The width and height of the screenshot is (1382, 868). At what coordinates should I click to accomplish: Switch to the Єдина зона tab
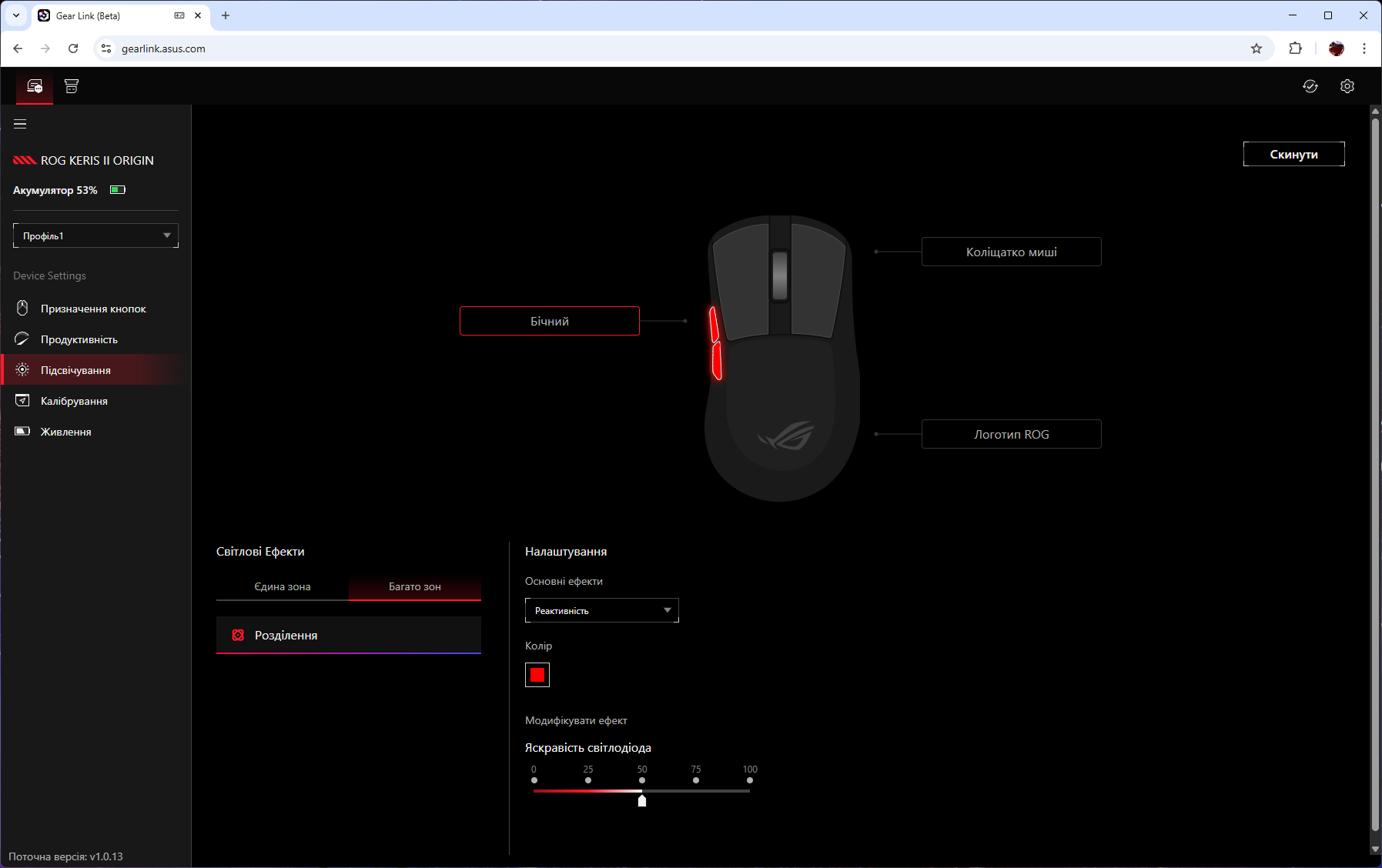[283, 586]
